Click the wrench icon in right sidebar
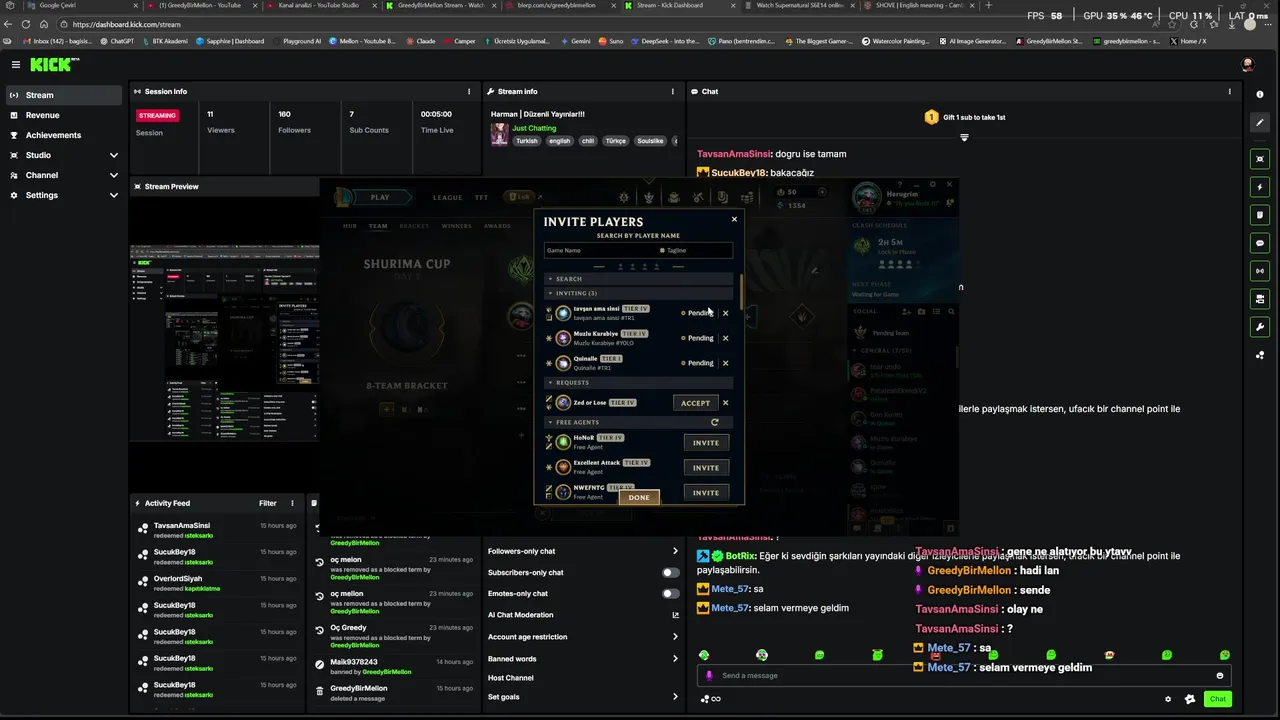Image resolution: width=1280 pixels, height=720 pixels. click(x=1260, y=327)
